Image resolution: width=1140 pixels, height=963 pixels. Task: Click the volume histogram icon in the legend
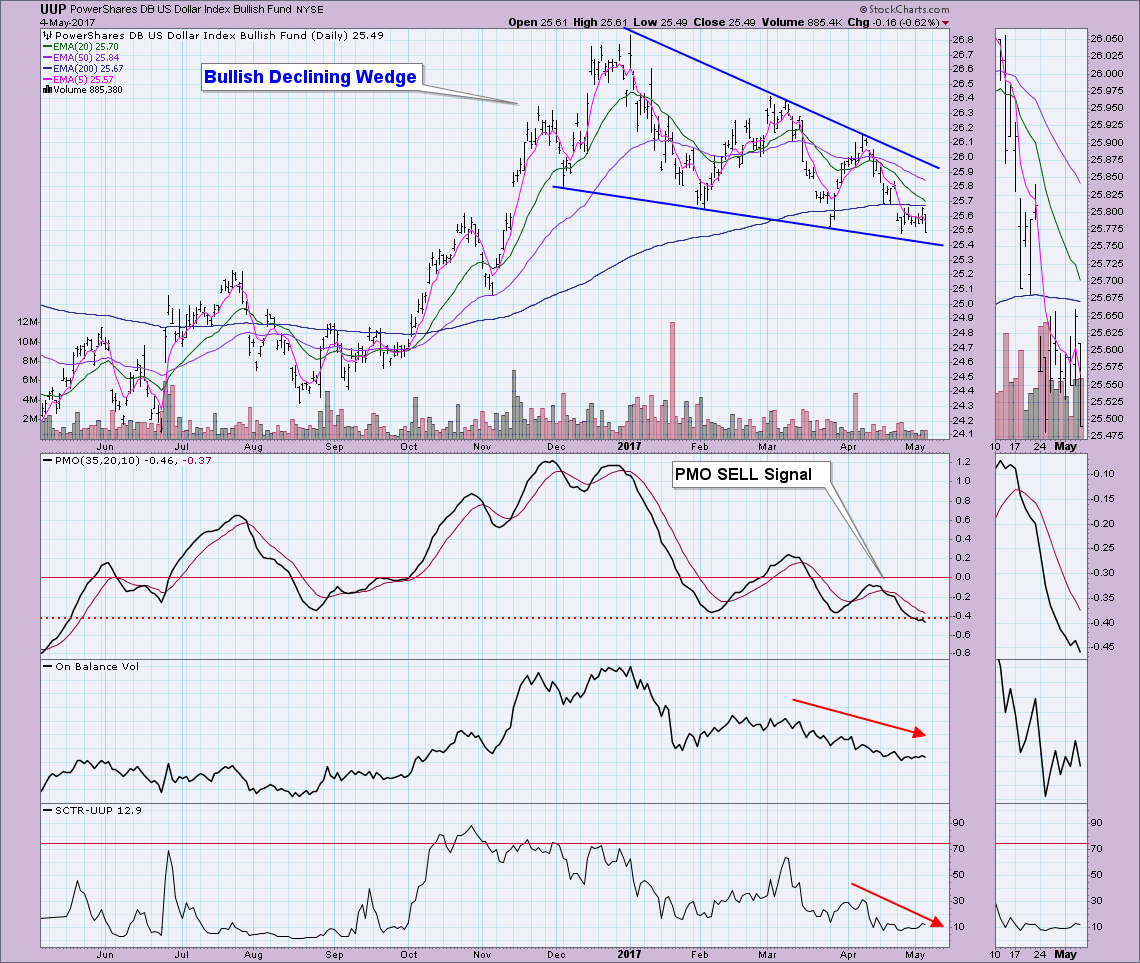tap(47, 88)
